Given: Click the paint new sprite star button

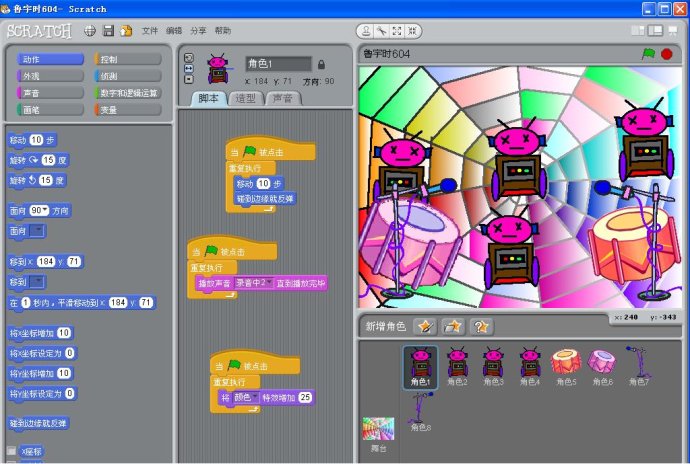Looking at the screenshot, I should click(x=425, y=326).
